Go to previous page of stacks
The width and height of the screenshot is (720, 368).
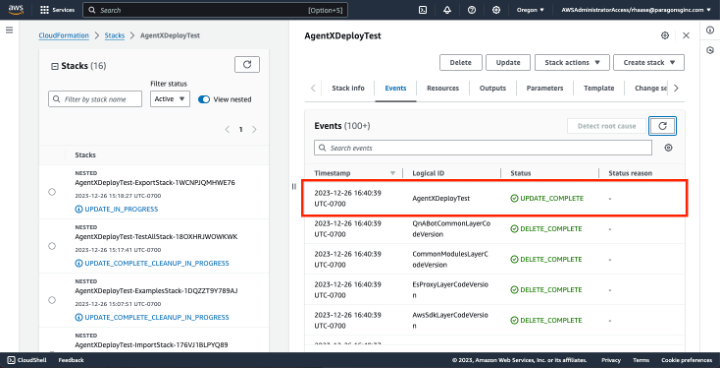(x=227, y=130)
